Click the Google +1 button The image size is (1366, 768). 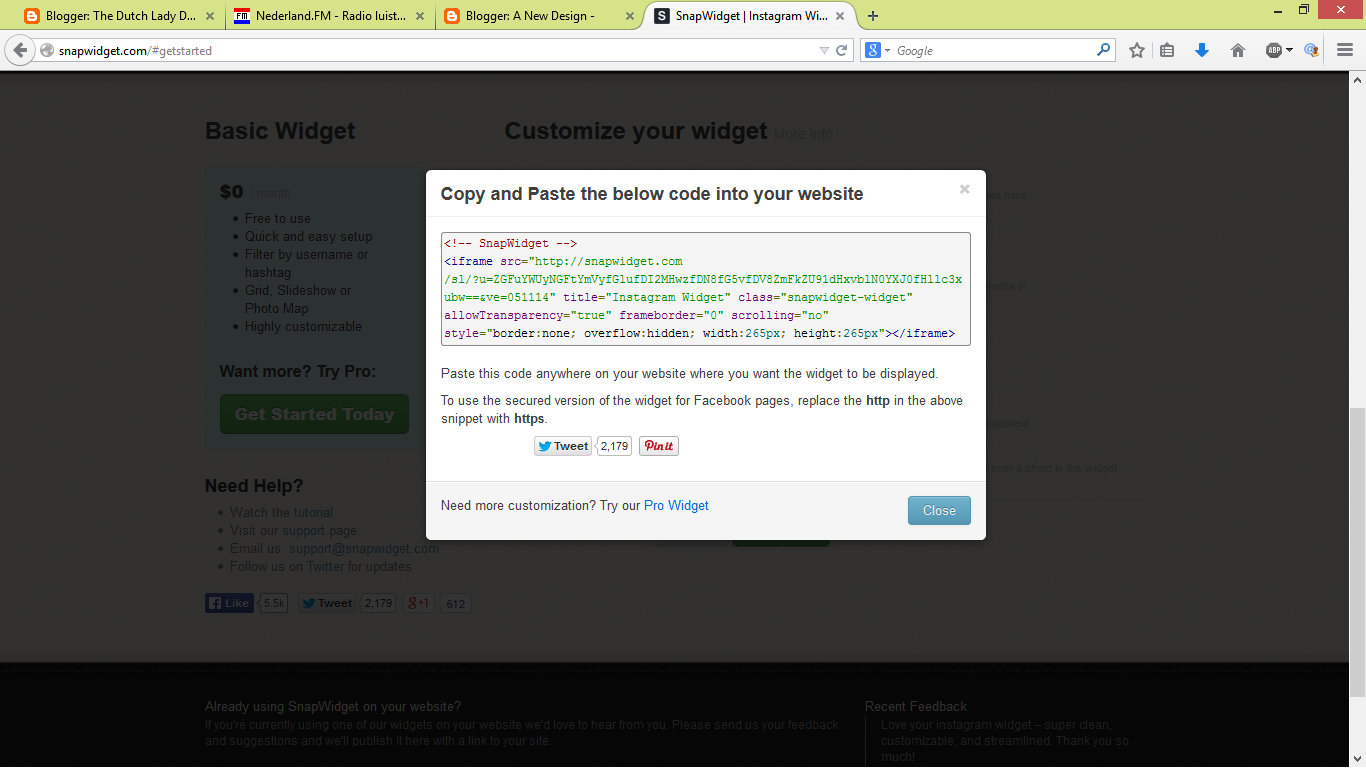pyautogui.click(x=419, y=603)
